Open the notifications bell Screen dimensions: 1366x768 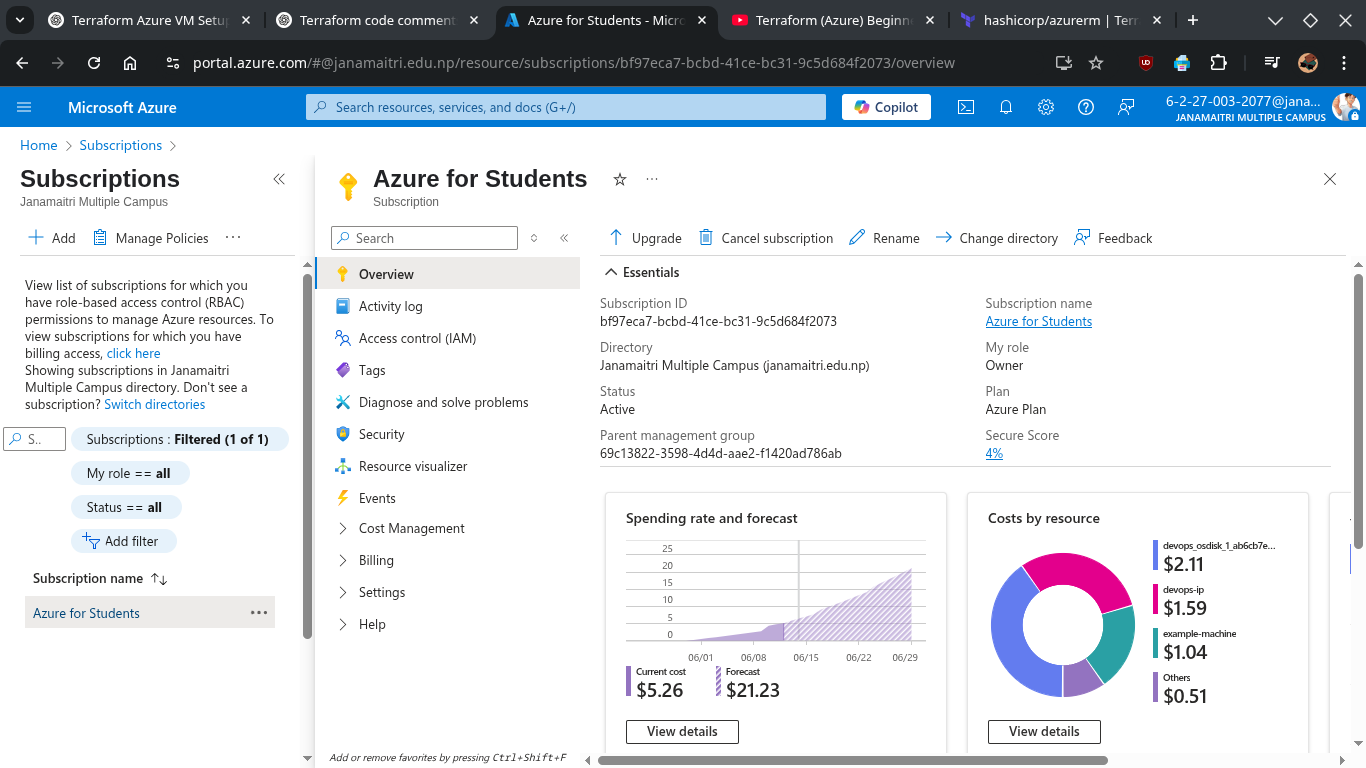point(1006,107)
